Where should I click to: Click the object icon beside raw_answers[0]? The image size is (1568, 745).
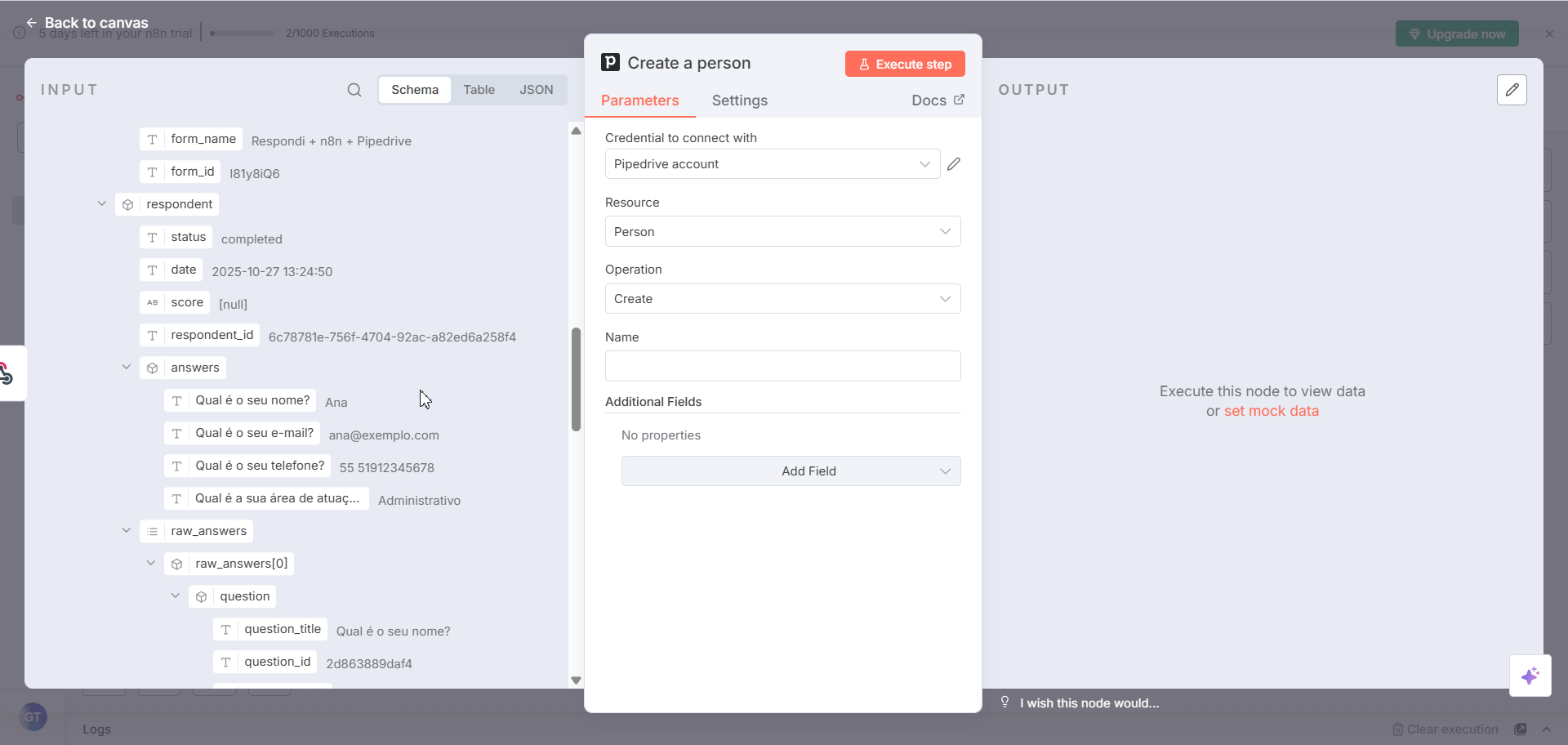(x=177, y=564)
